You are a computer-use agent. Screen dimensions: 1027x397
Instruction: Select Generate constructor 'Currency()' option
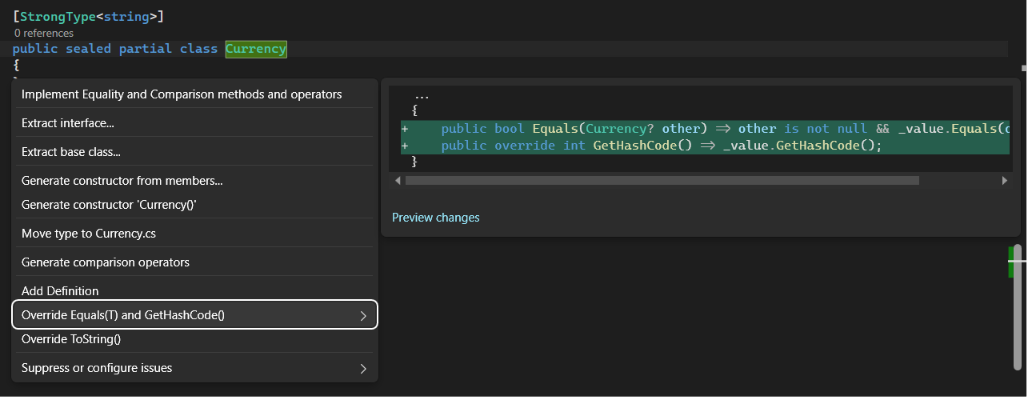(195, 204)
